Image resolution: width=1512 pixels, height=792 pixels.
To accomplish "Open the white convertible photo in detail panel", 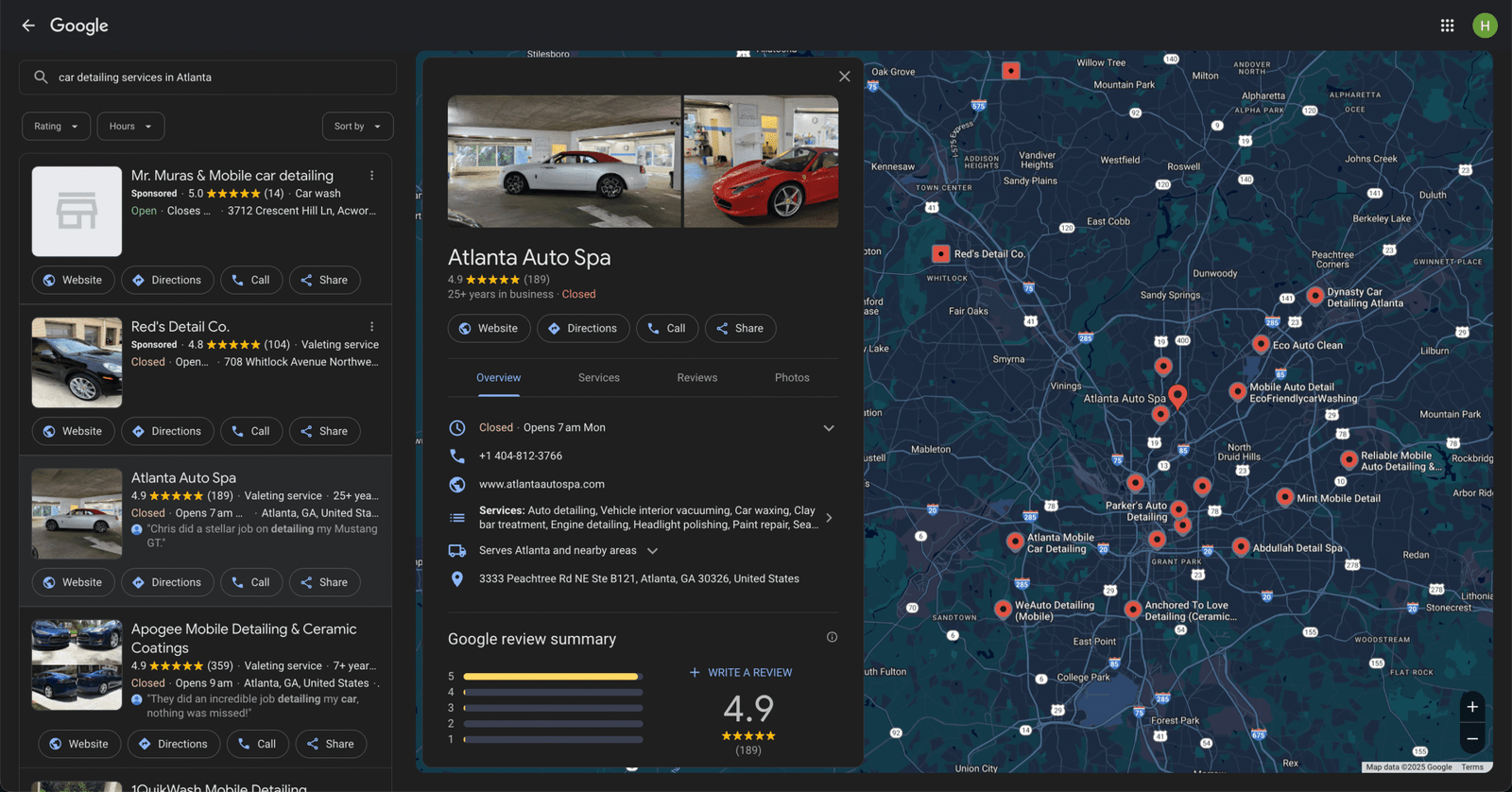I will 564,161.
